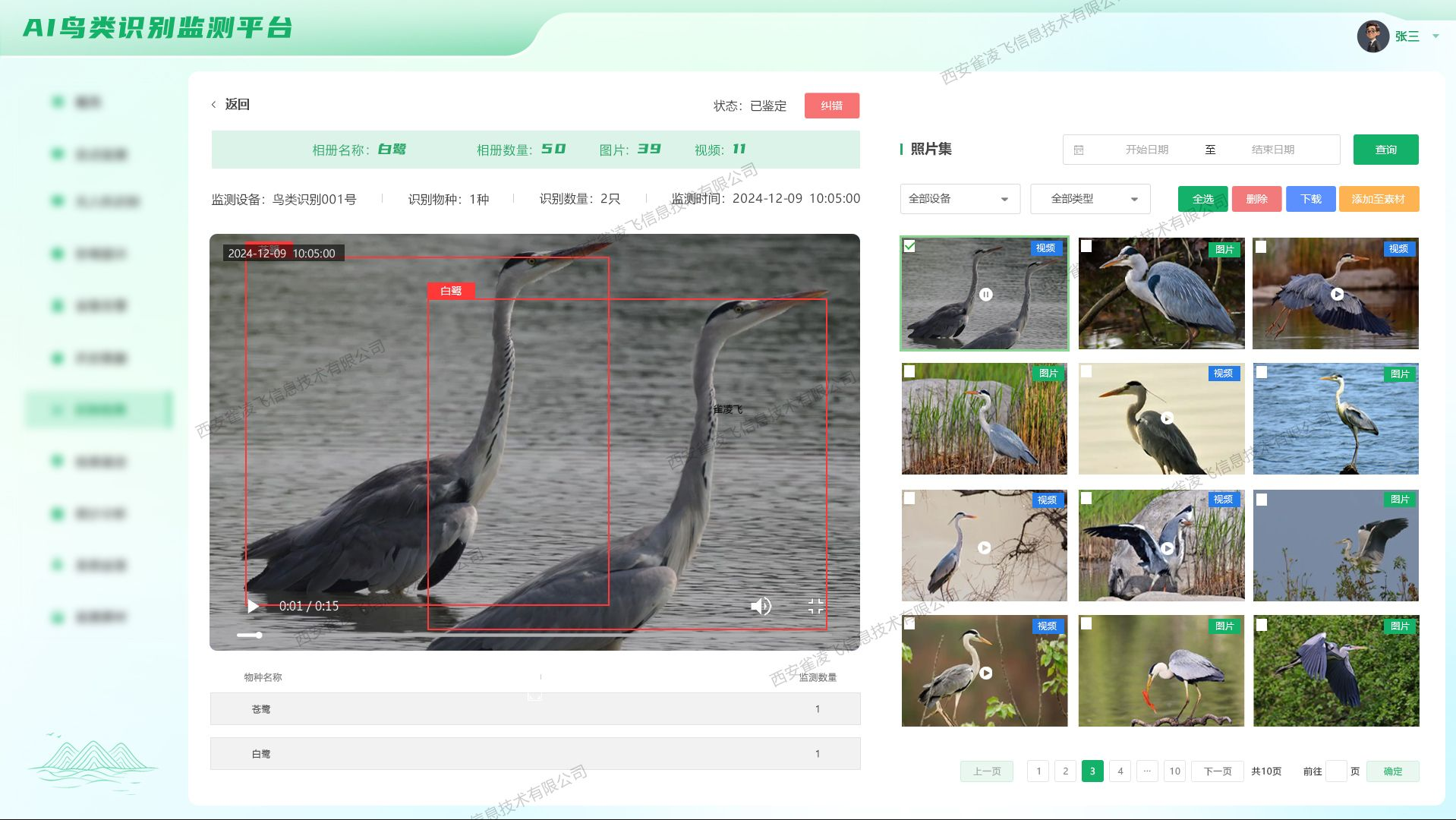Click the calendar icon in date range field
Viewport: 1456px width, 820px height.
(x=1079, y=150)
